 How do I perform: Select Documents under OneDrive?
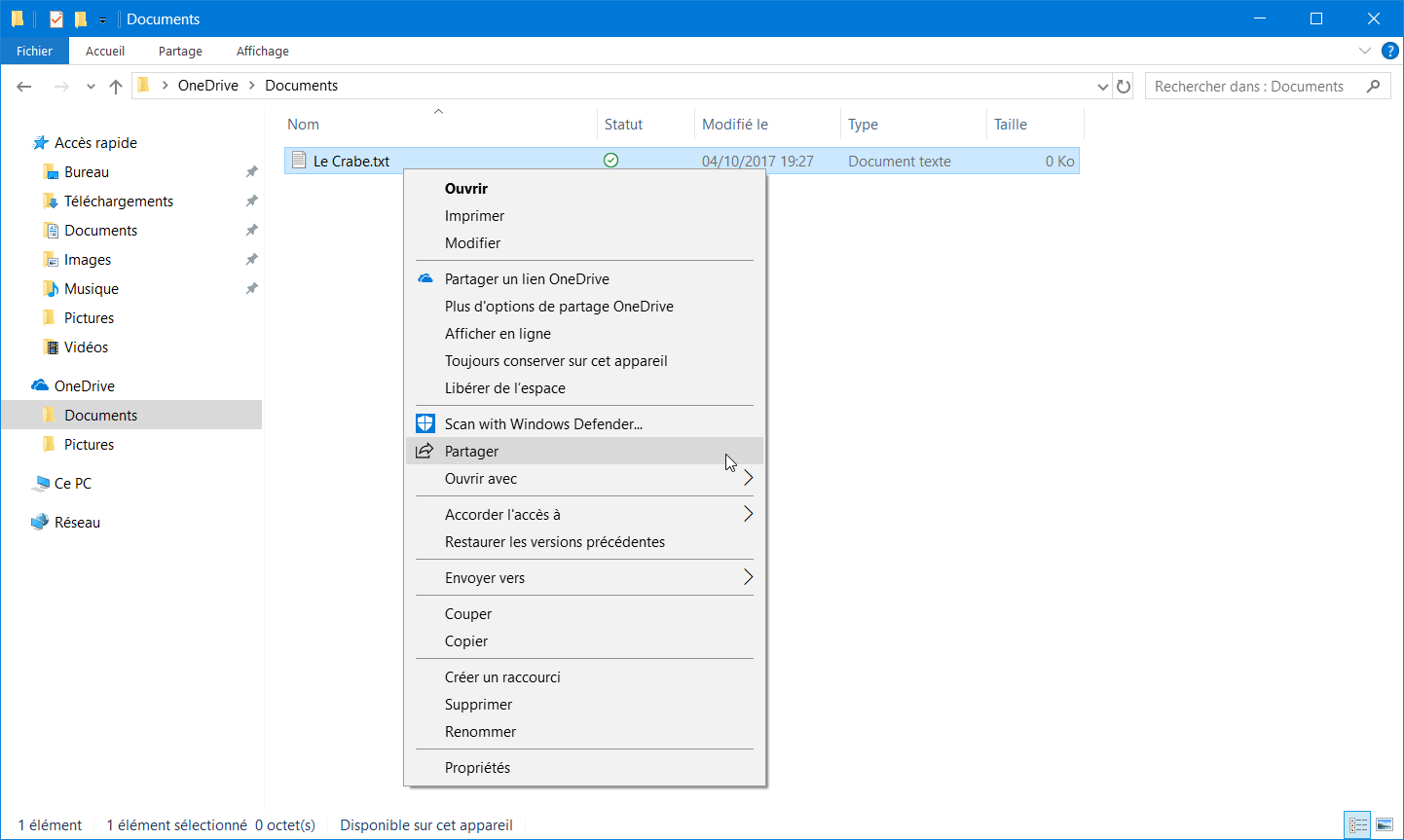[131, 416]
